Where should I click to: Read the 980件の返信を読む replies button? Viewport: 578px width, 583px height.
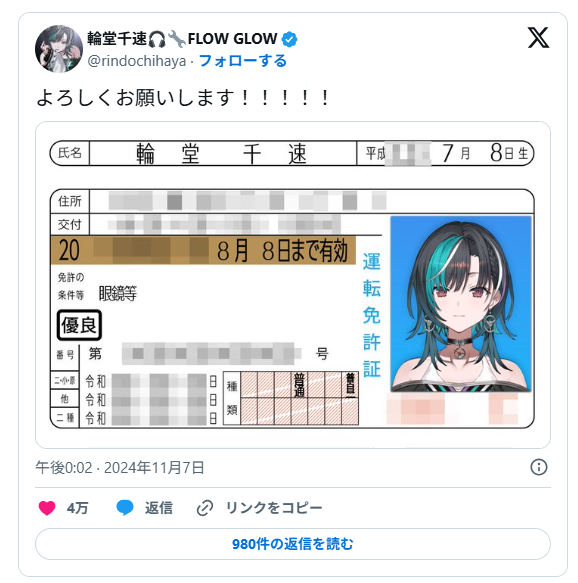click(293, 544)
